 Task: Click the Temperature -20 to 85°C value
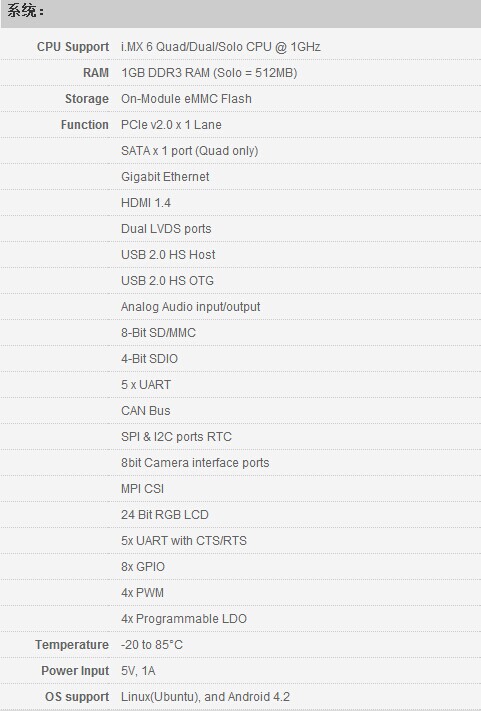coord(151,644)
